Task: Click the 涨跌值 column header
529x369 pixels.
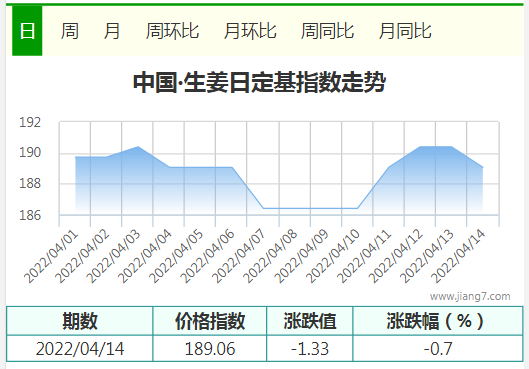Action: click(x=310, y=321)
